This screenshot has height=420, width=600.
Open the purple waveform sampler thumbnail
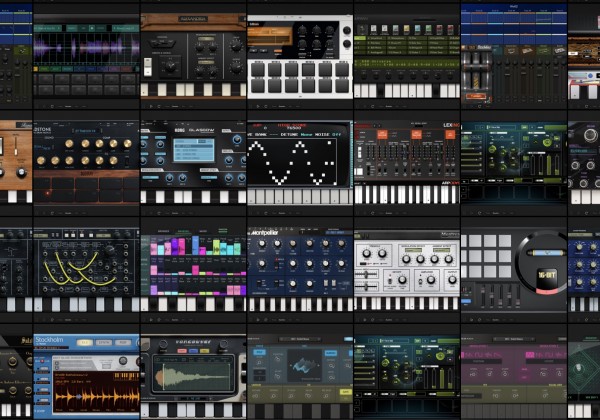coord(86,56)
